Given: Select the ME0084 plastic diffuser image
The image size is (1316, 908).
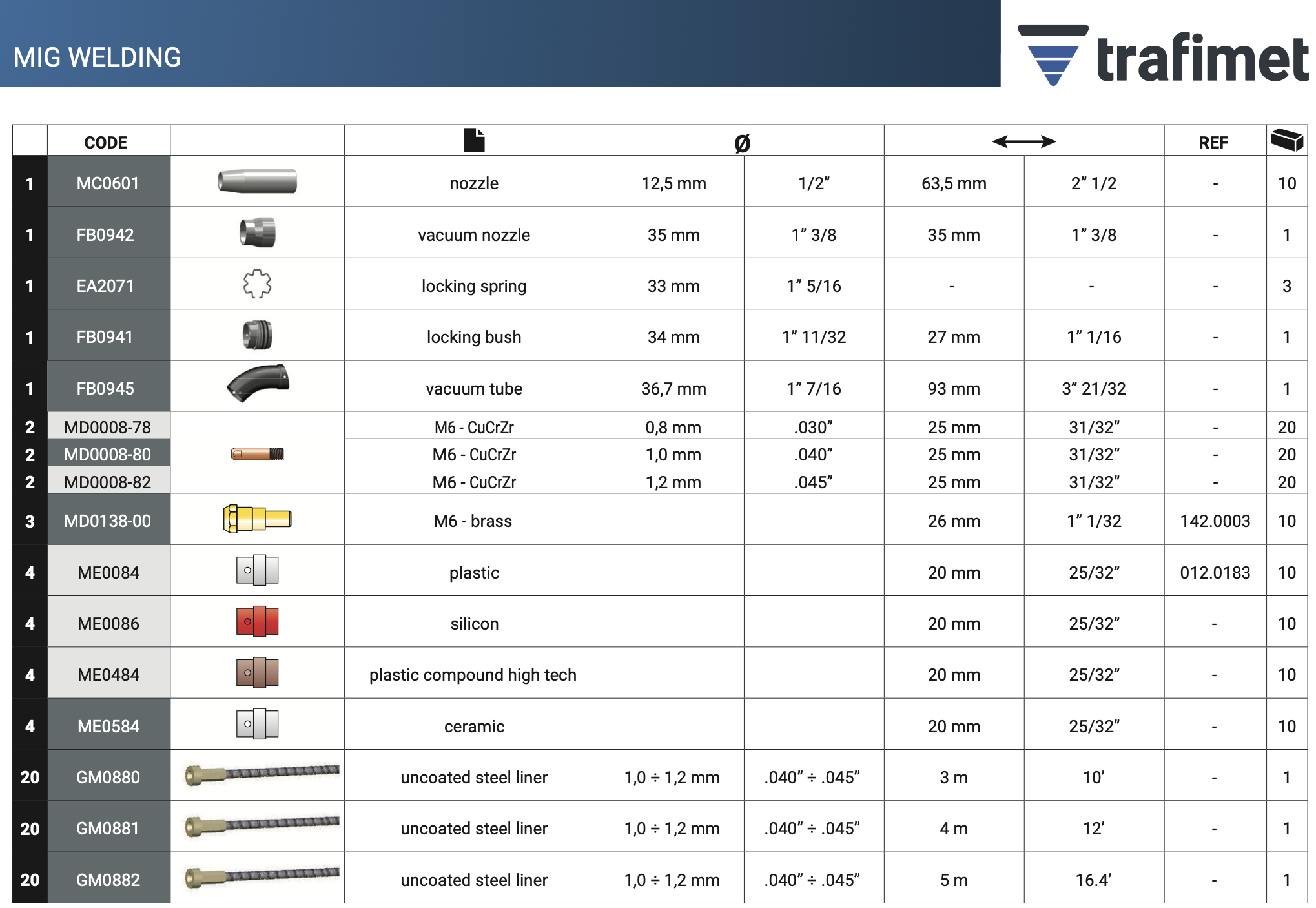Looking at the screenshot, I should [x=257, y=570].
